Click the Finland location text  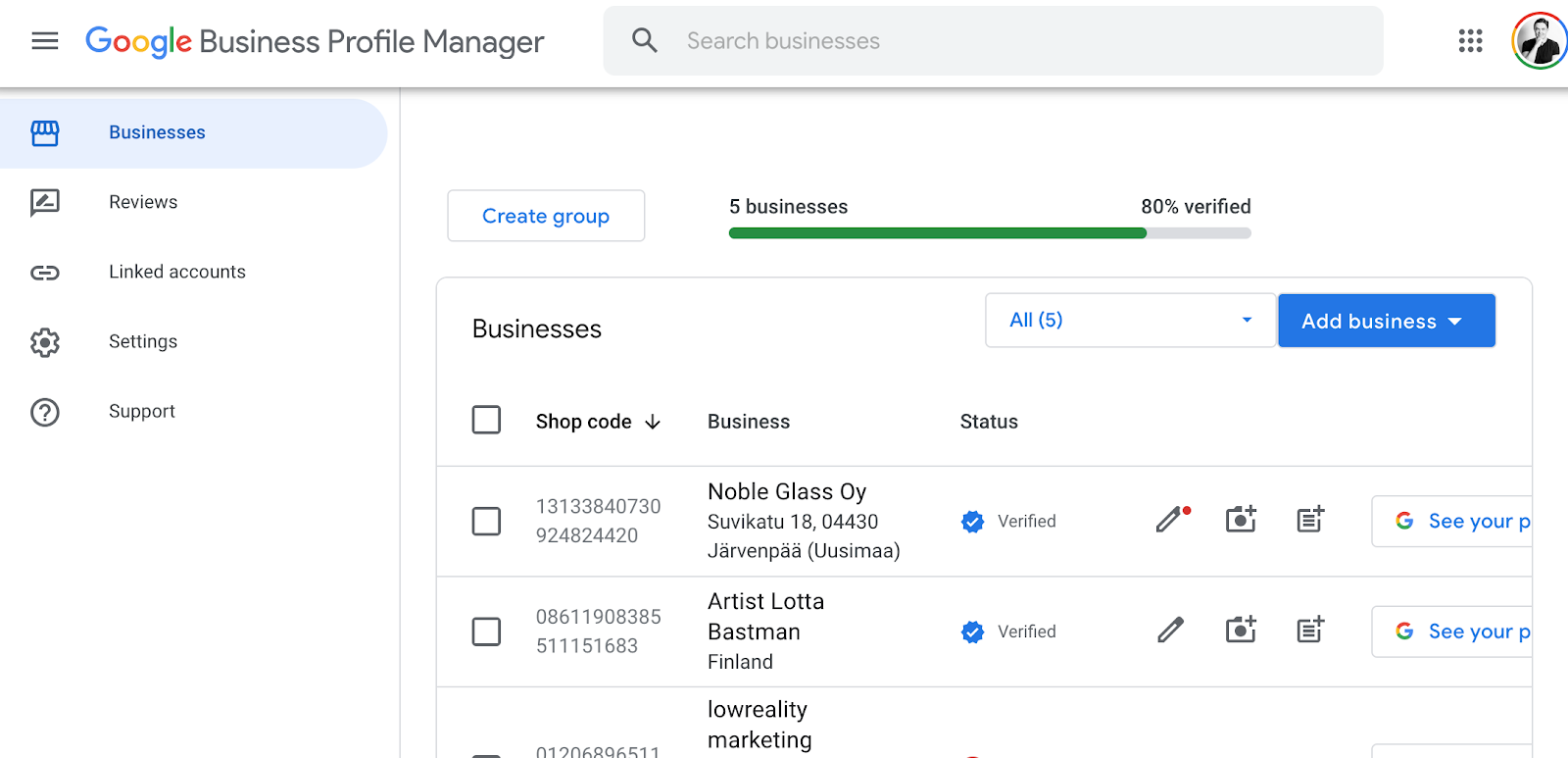740,662
